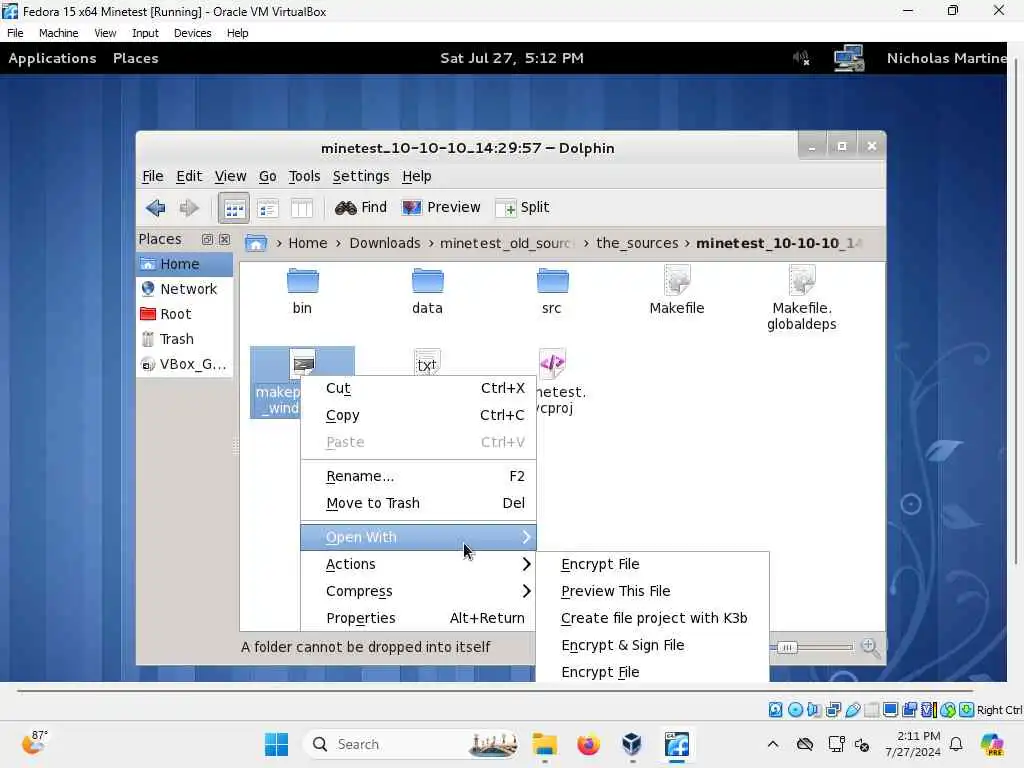This screenshot has width=1024, height=768.
Task: Float the Places panel with undock icon
Action: point(207,239)
